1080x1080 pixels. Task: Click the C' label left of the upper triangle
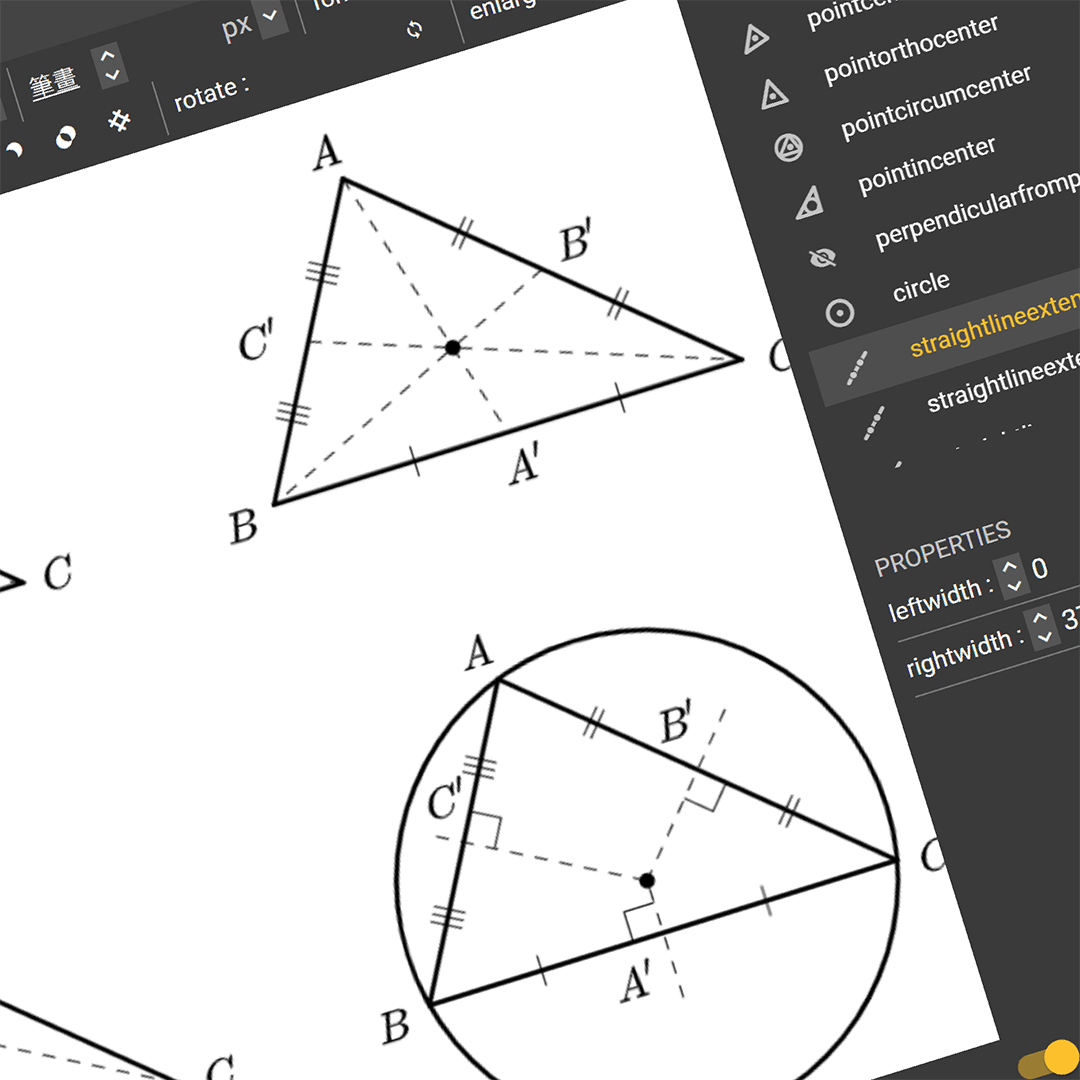click(256, 340)
